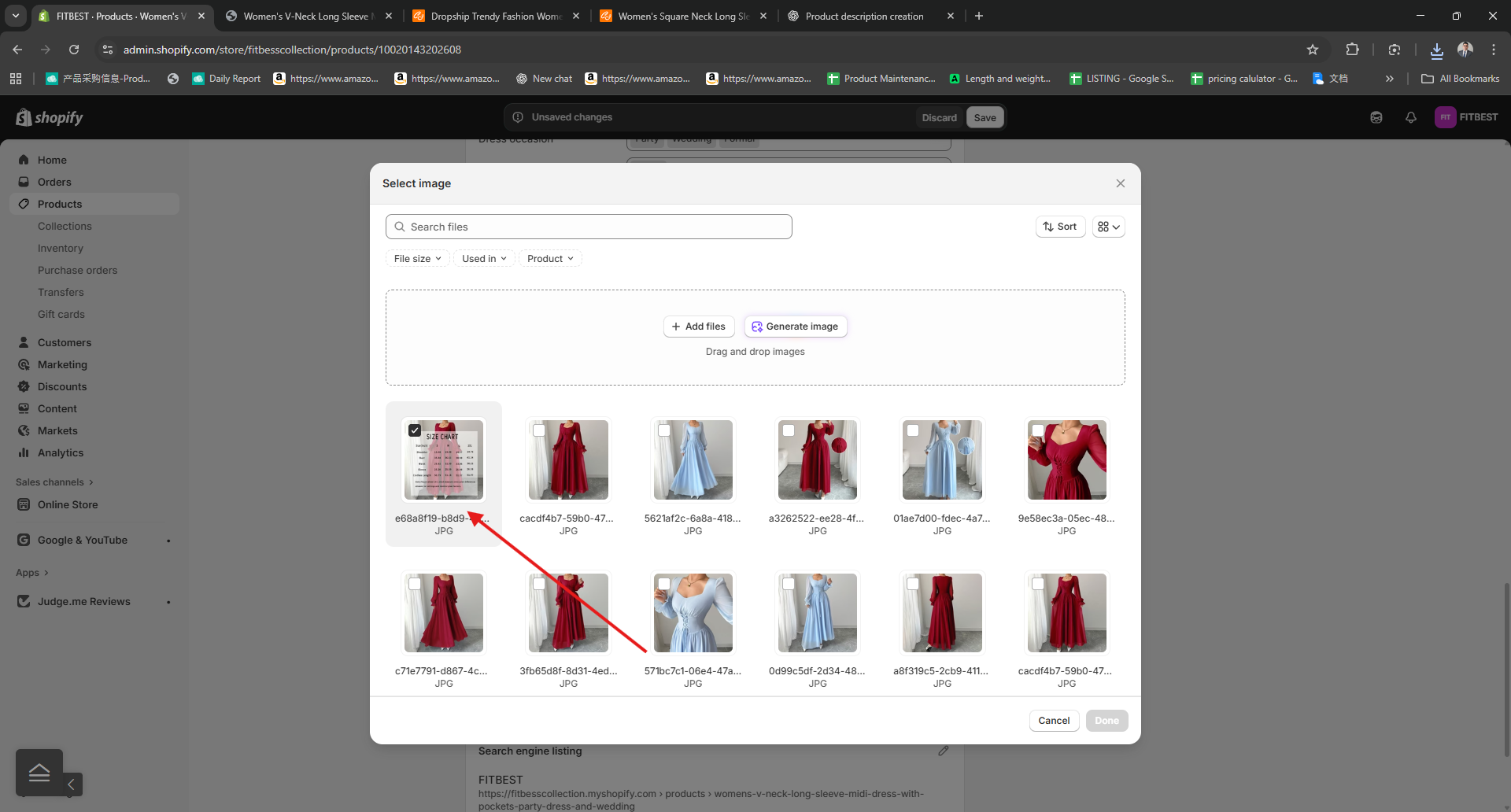Viewport: 1511px width, 812px height.
Task: Uncheck the size chart image checkbox
Action: [415, 430]
